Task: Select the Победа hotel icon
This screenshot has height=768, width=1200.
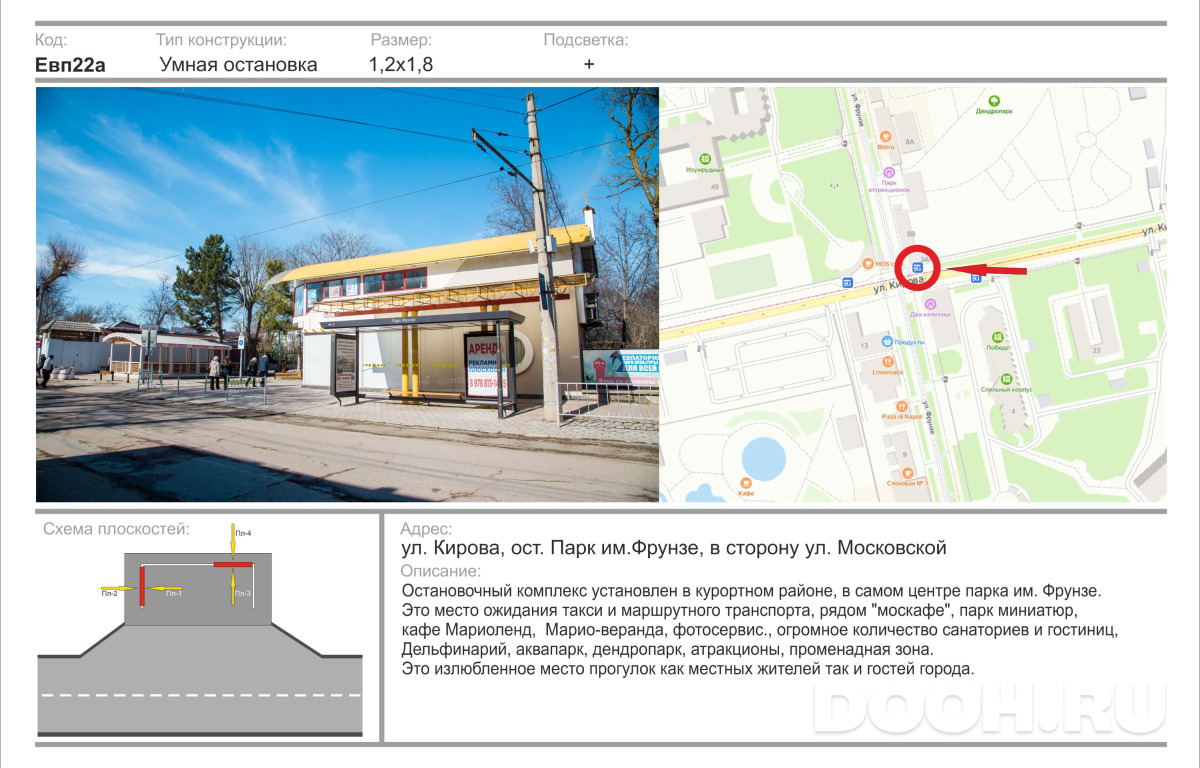Action: click(x=995, y=339)
